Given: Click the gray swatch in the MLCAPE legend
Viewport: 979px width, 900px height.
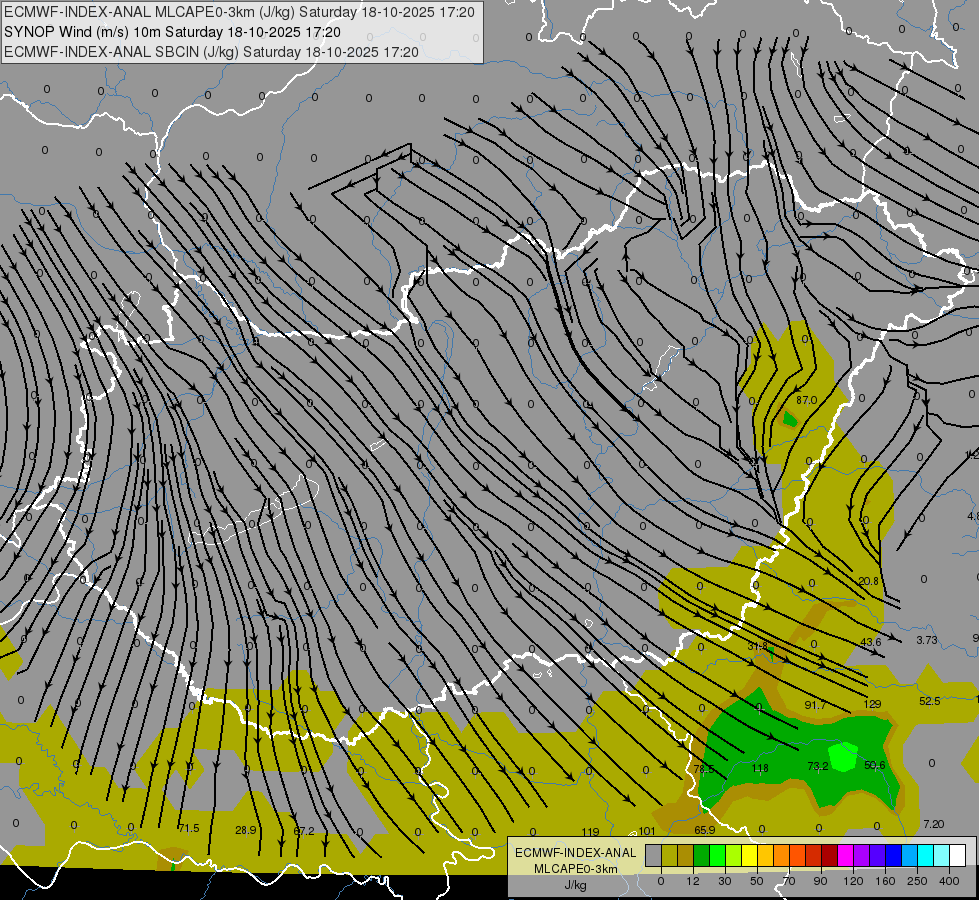Looking at the screenshot, I should tap(654, 855).
